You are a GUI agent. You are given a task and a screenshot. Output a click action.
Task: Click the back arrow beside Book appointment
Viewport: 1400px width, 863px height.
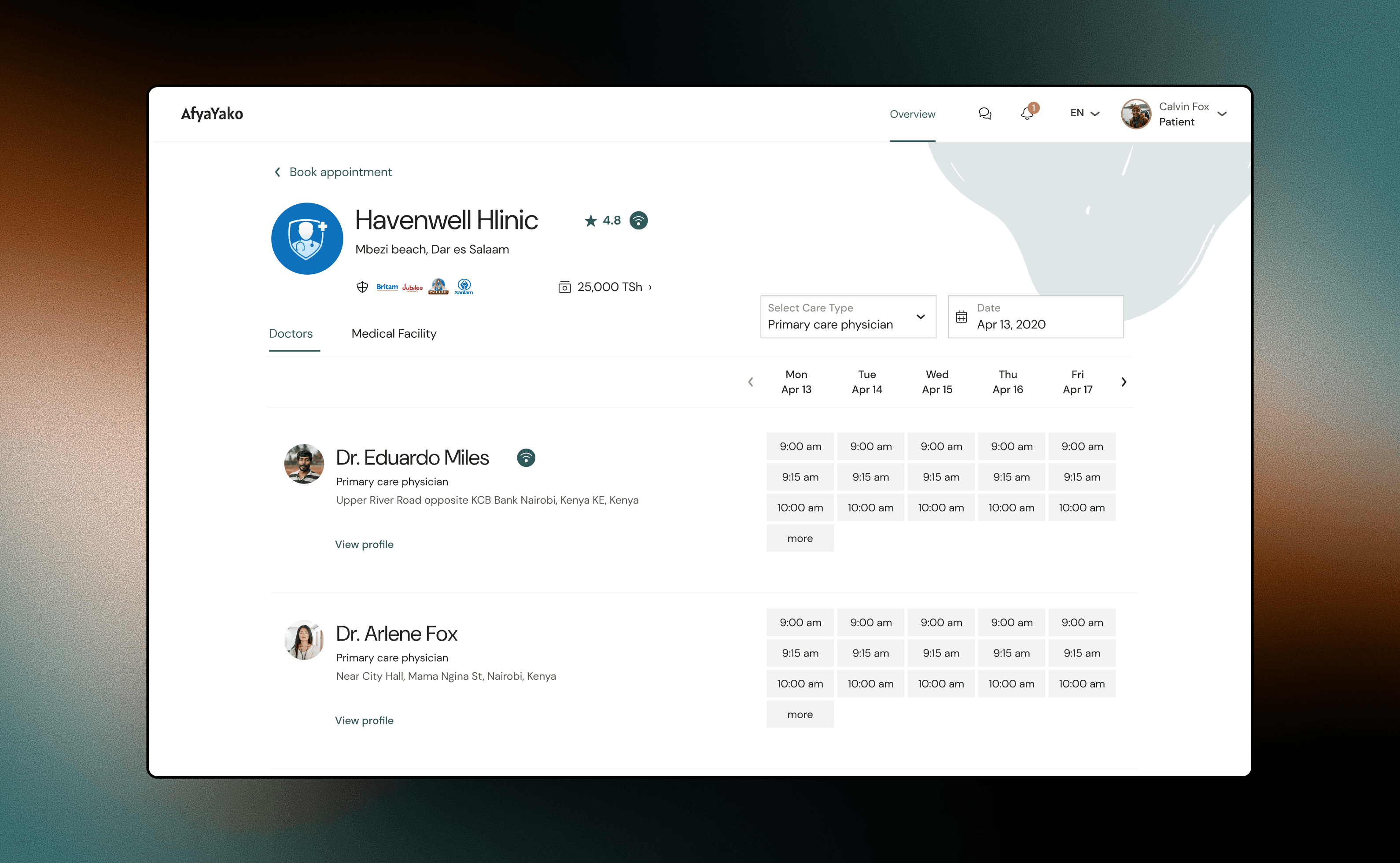pyautogui.click(x=277, y=172)
